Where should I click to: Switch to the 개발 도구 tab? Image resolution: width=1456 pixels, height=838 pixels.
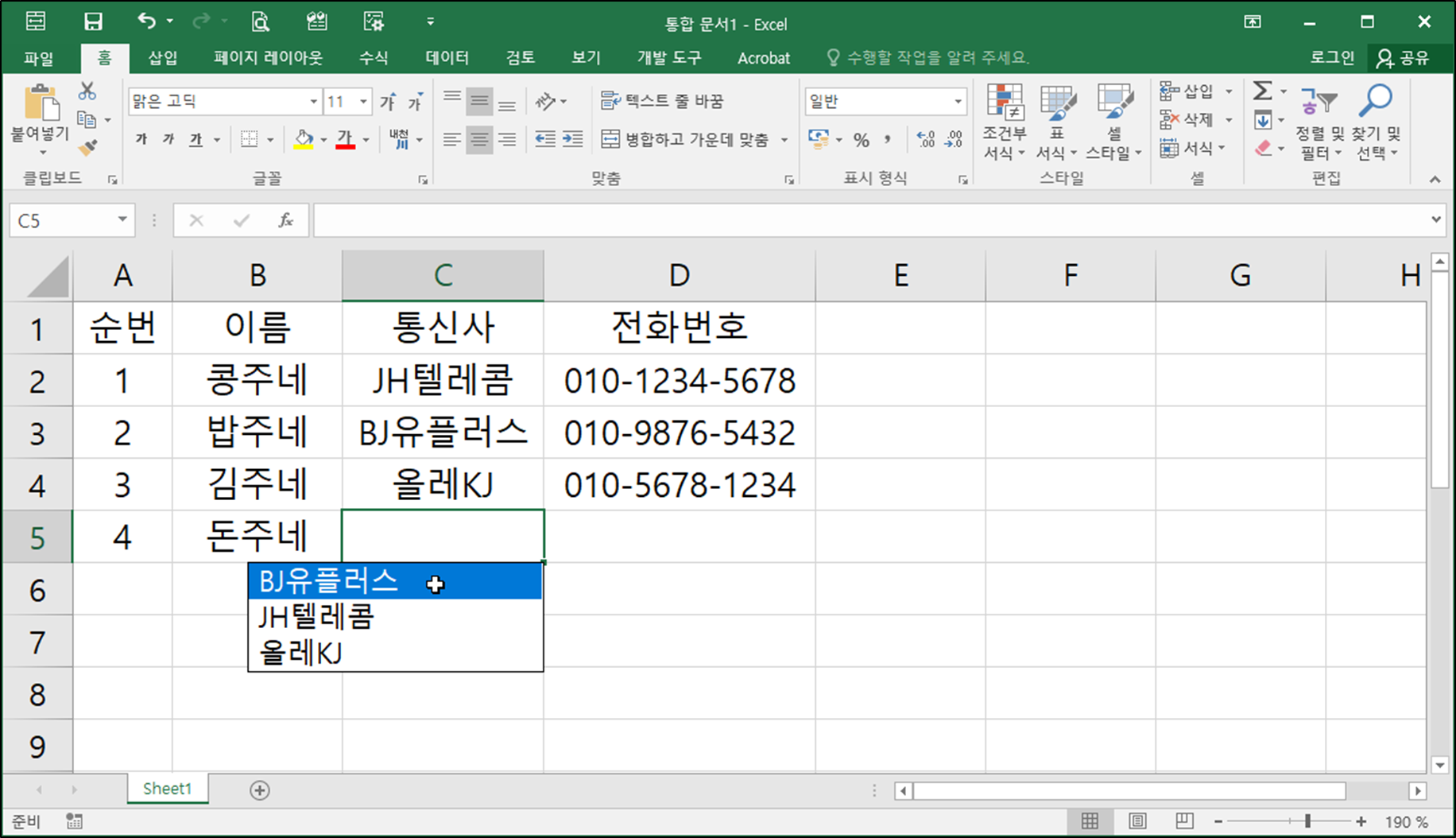(668, 57)
